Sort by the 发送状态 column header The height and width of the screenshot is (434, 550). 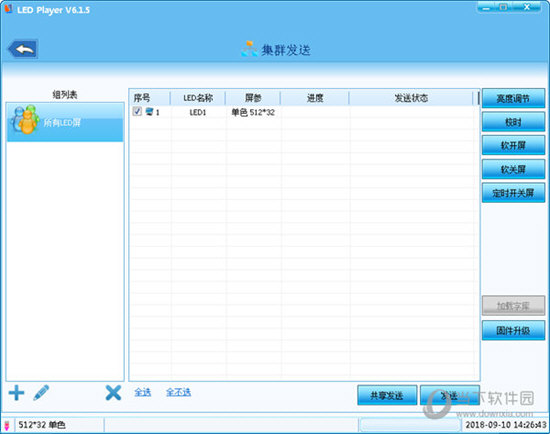click(411, 98)
